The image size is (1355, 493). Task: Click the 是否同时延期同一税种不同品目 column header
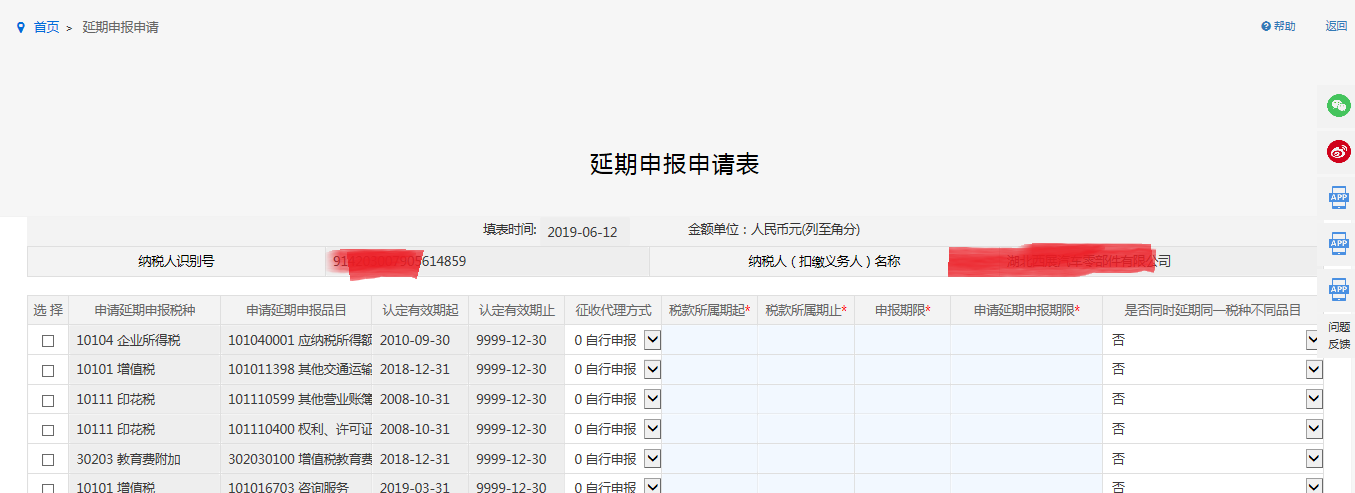click(x=1213, y=310)
